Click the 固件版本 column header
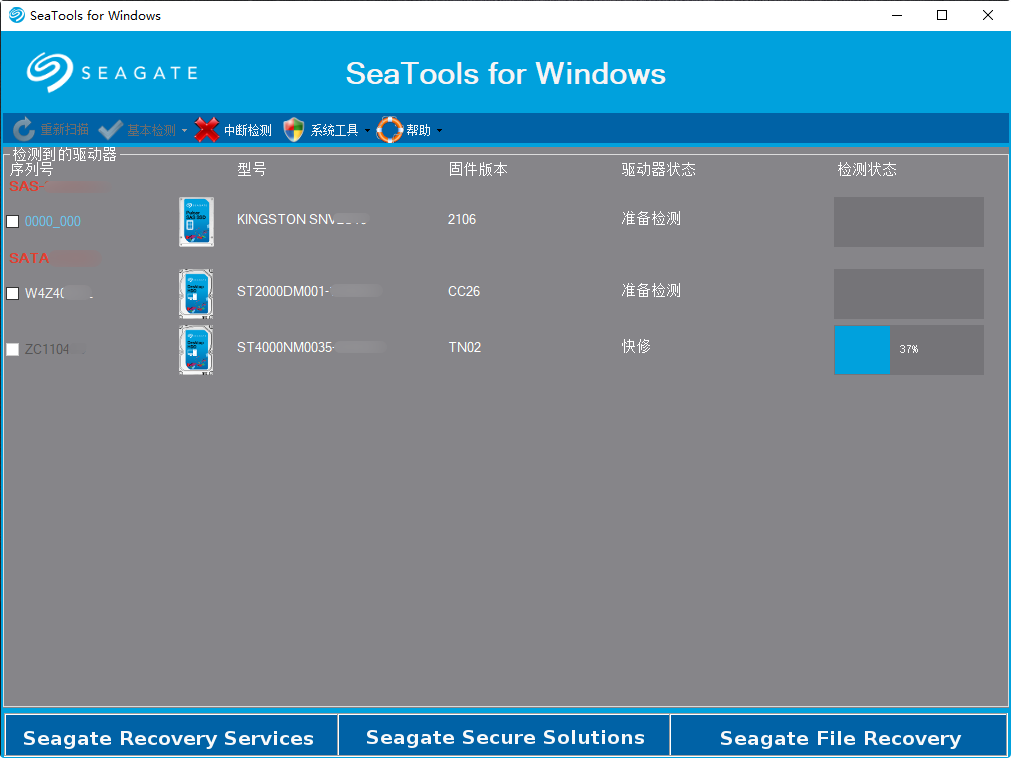The height and width of the screenshot is (758, 1011). (478, 170)
